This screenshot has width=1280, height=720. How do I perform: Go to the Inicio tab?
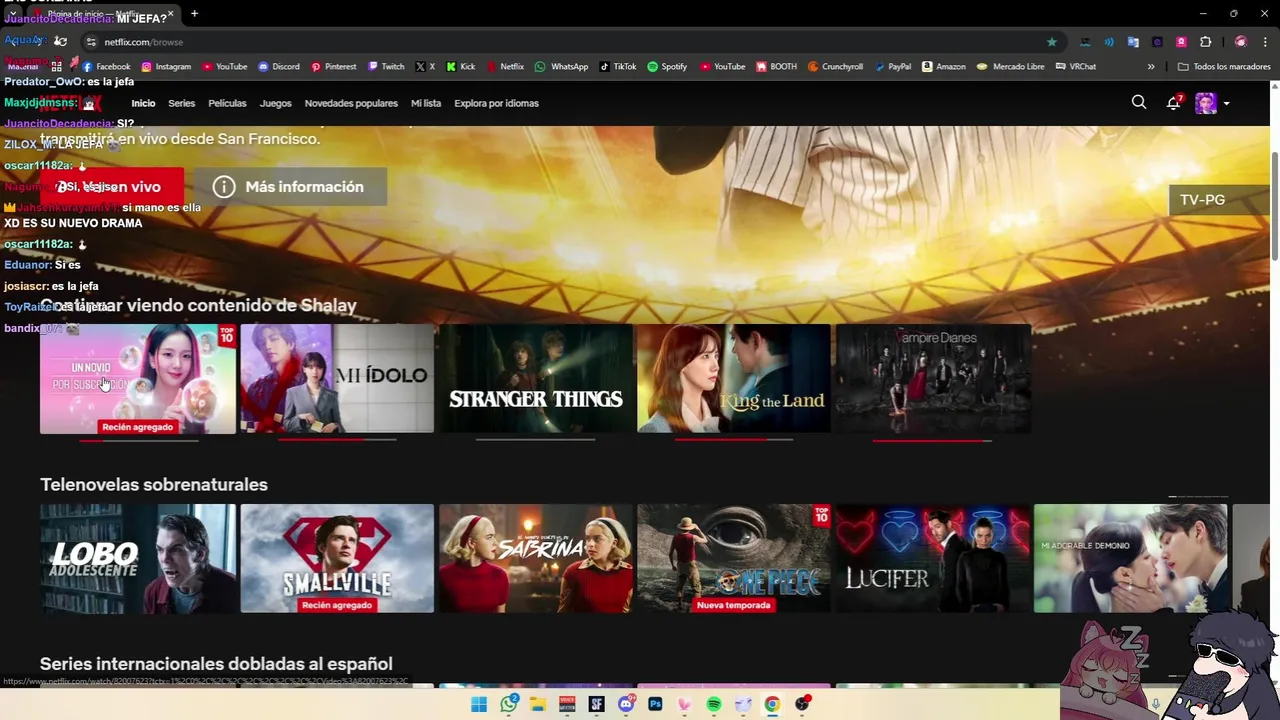click(x=143, y=103)
